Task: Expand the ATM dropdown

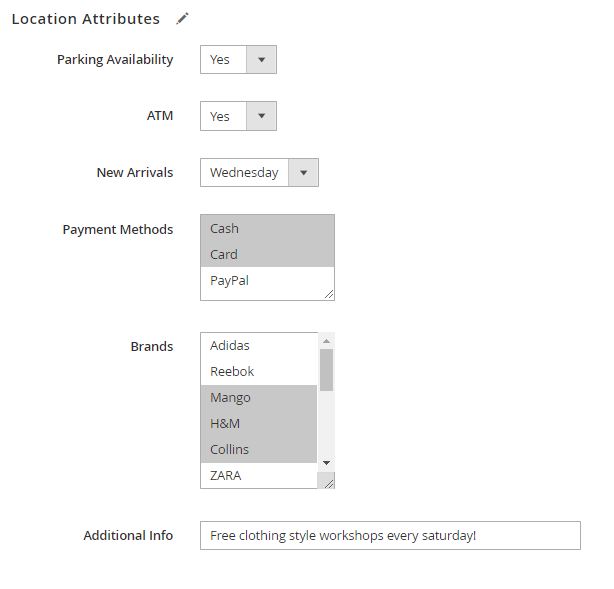Action: coord(238,116)
